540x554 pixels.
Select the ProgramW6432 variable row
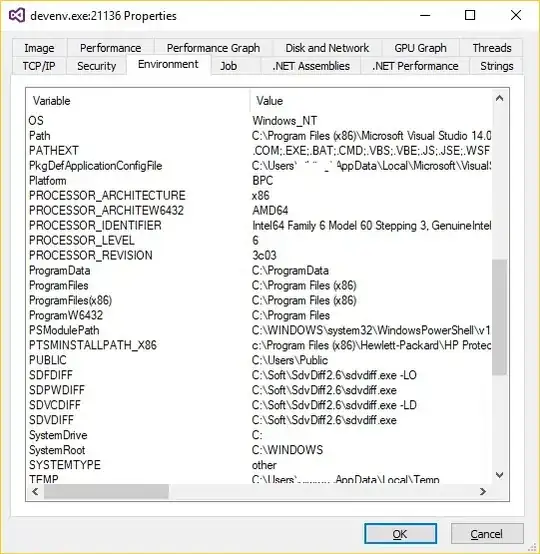coord(259,315)
